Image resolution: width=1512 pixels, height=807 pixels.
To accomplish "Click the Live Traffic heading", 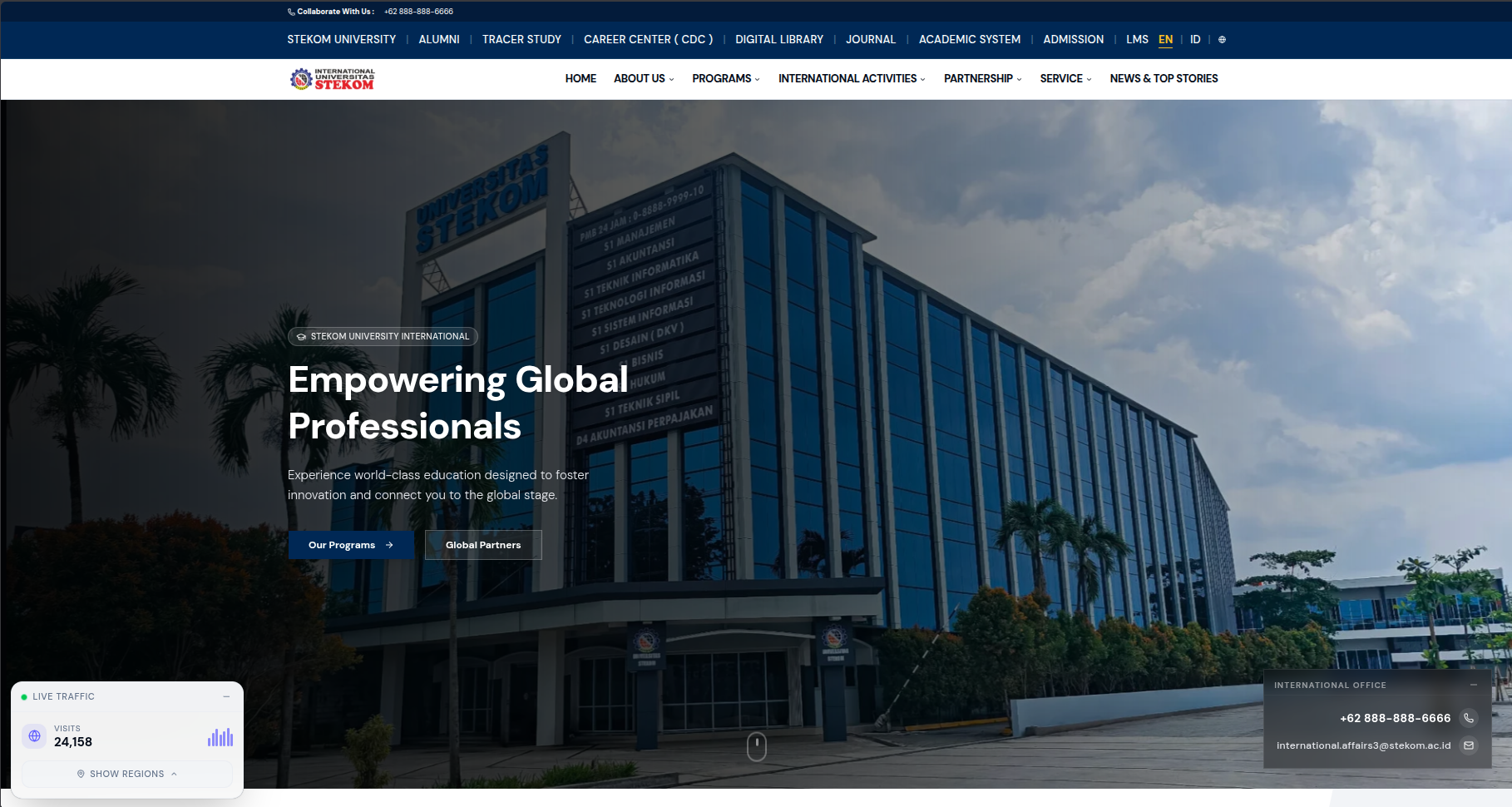I will 63,697.
